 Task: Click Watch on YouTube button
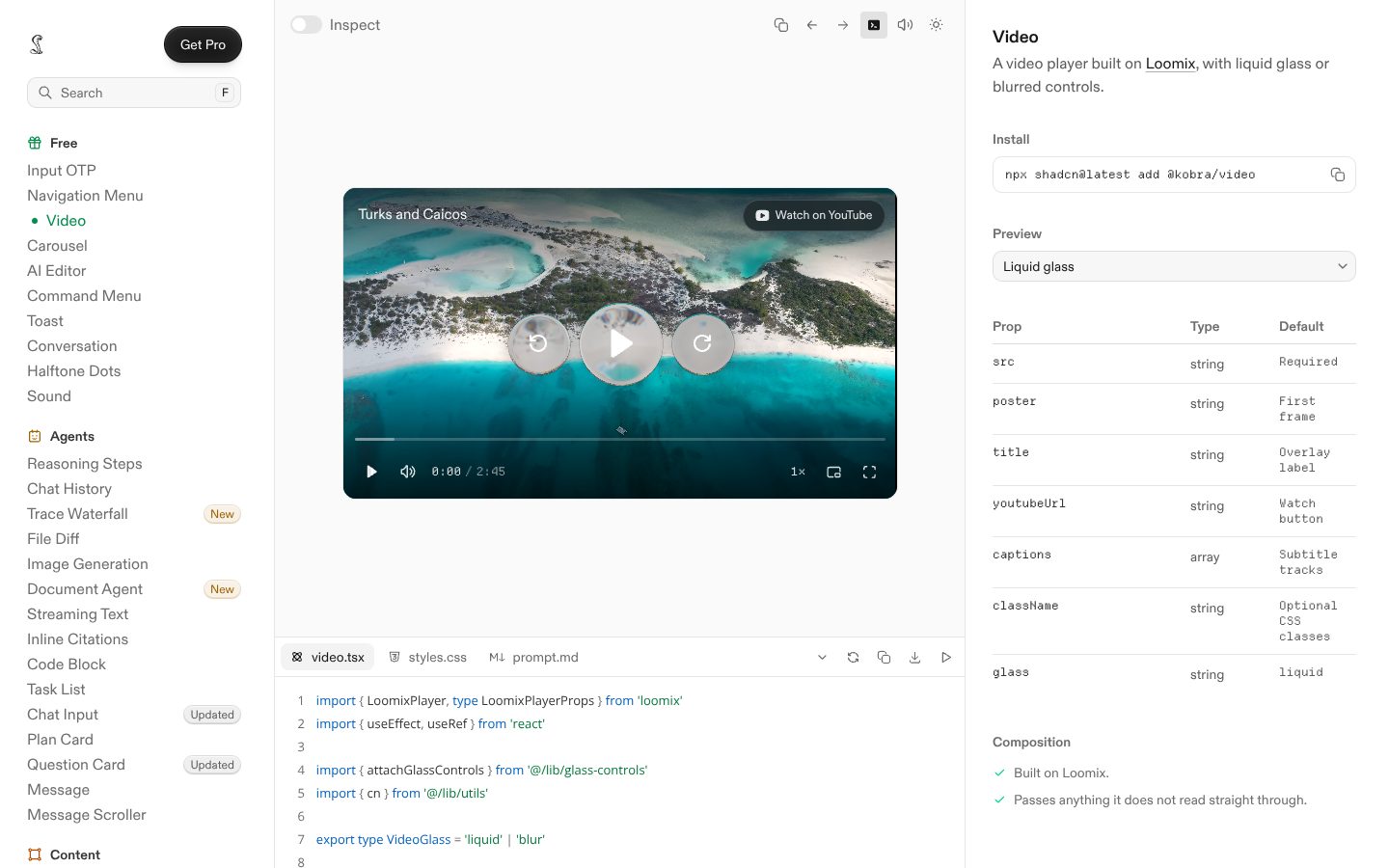[814, 215]
